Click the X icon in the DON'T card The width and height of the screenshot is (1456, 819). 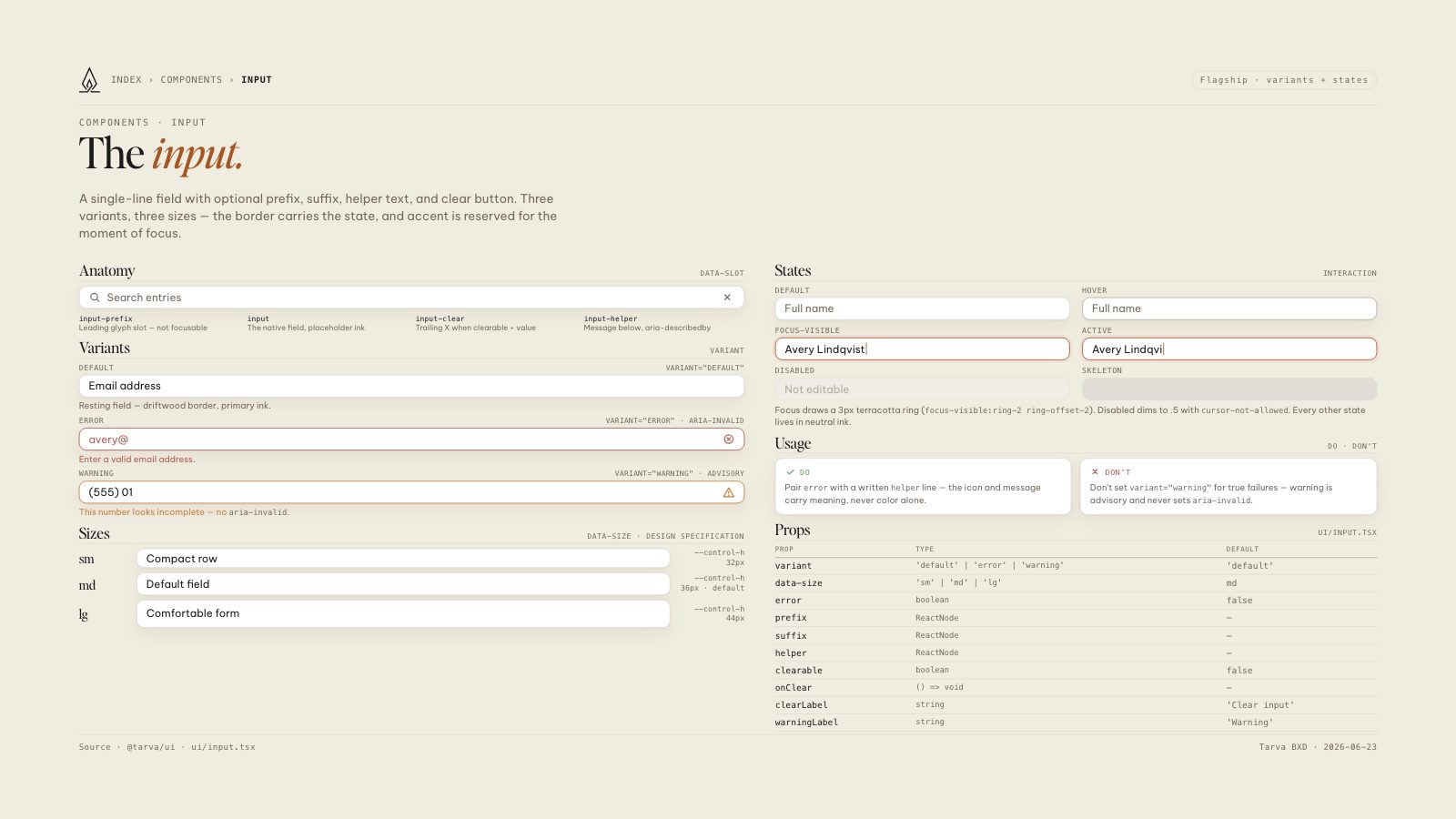1095,472
